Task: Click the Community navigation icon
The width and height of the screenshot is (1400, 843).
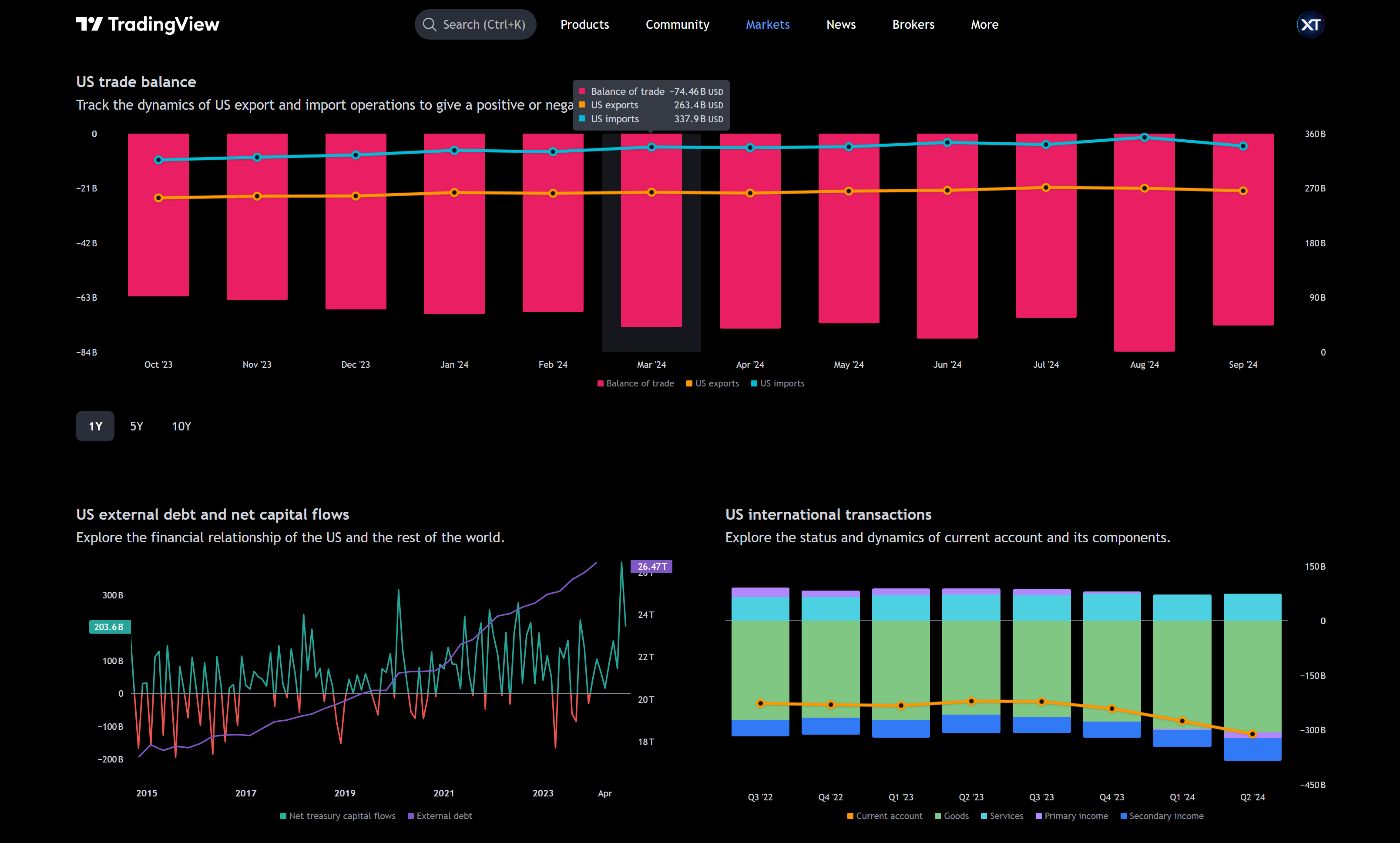Action: click(x=676, y=24)
